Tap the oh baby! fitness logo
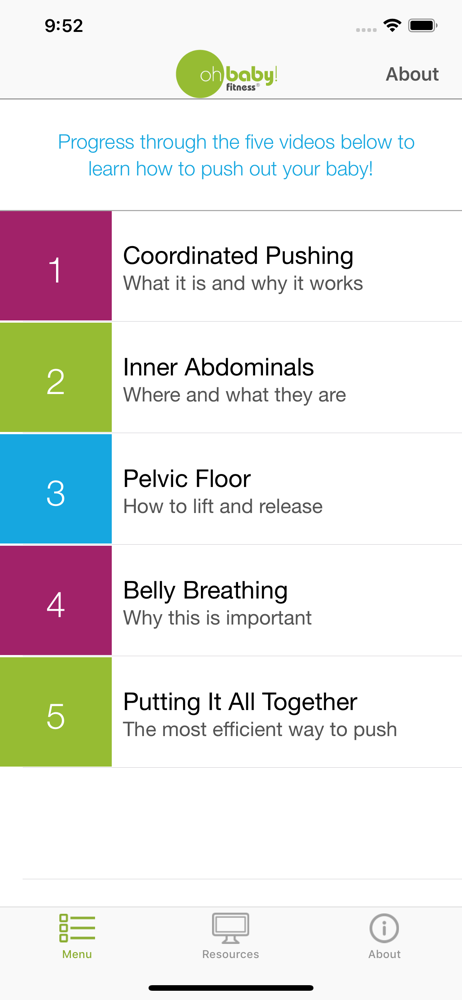 227,74
